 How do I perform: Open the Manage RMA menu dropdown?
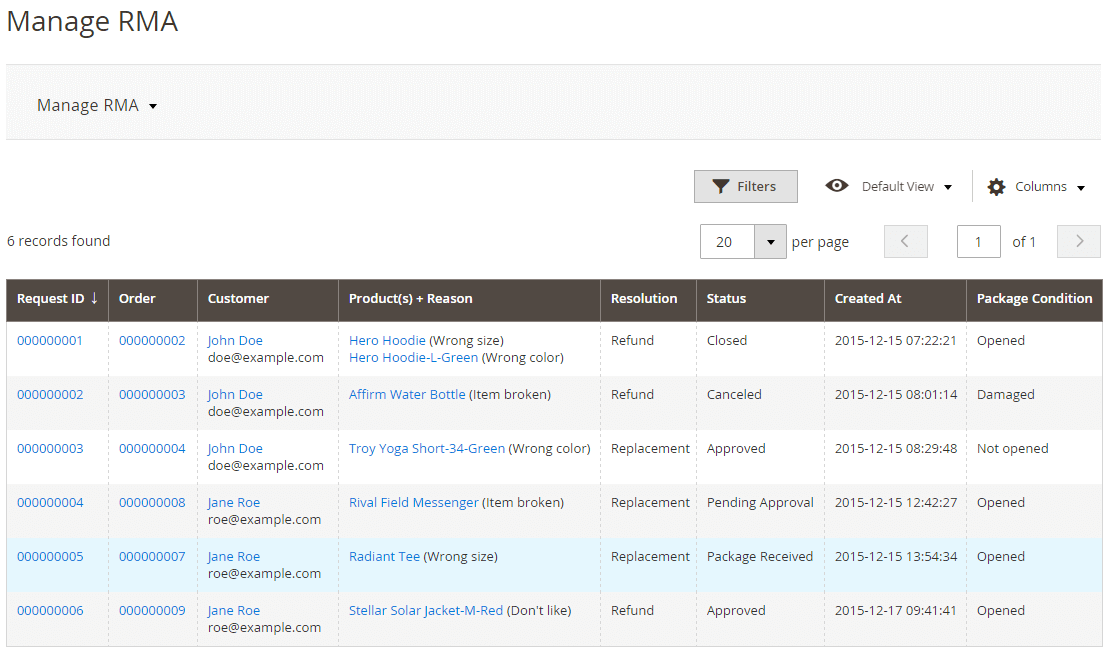pyautogui.click(x=153, y=107)
